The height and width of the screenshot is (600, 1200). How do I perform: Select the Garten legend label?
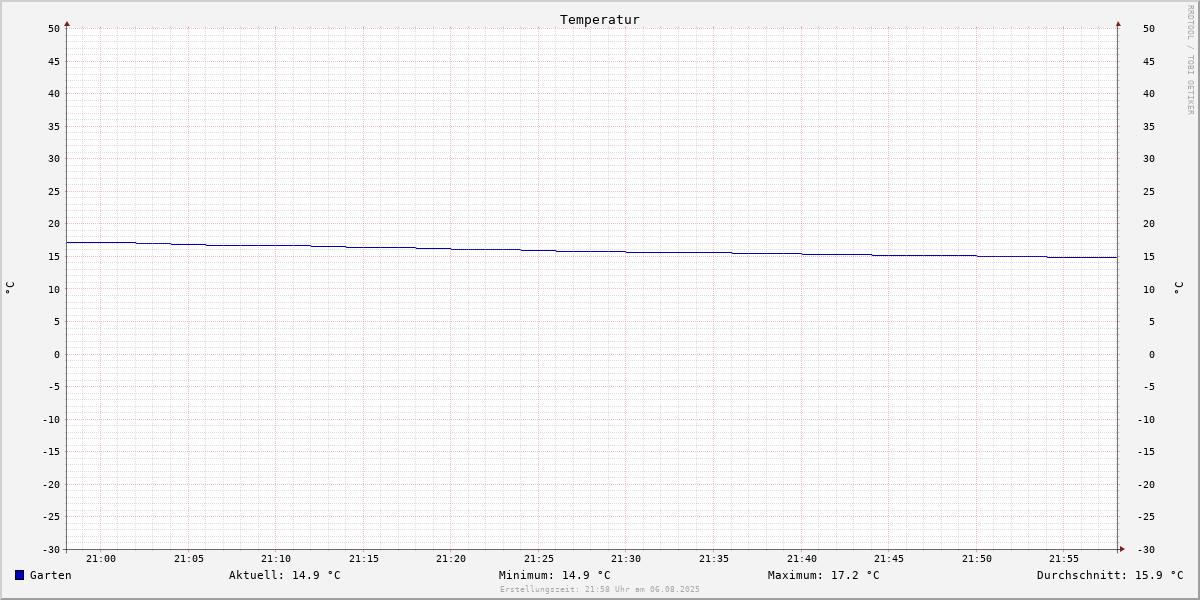50,575
